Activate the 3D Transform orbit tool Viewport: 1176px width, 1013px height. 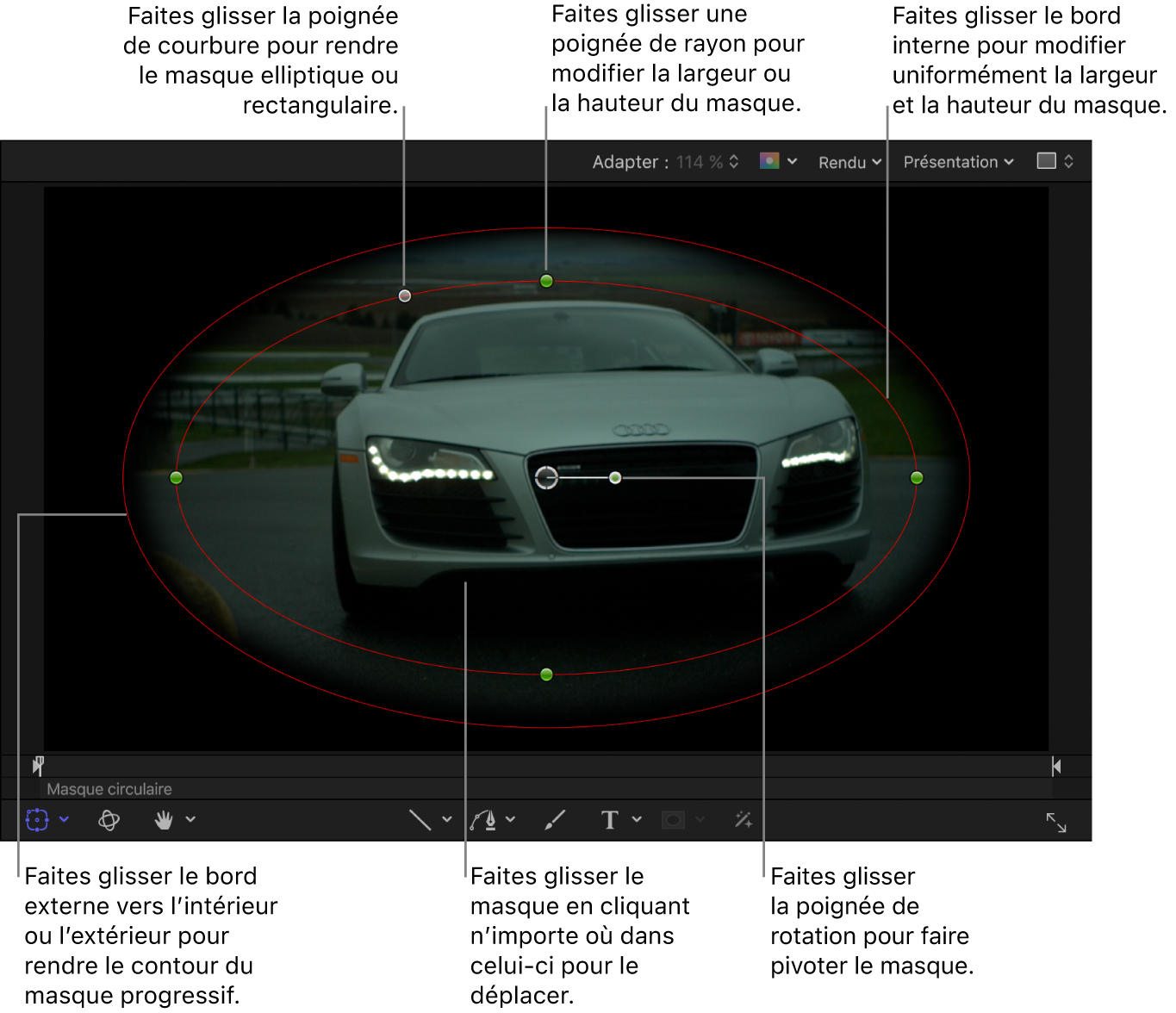click(109, 820)
